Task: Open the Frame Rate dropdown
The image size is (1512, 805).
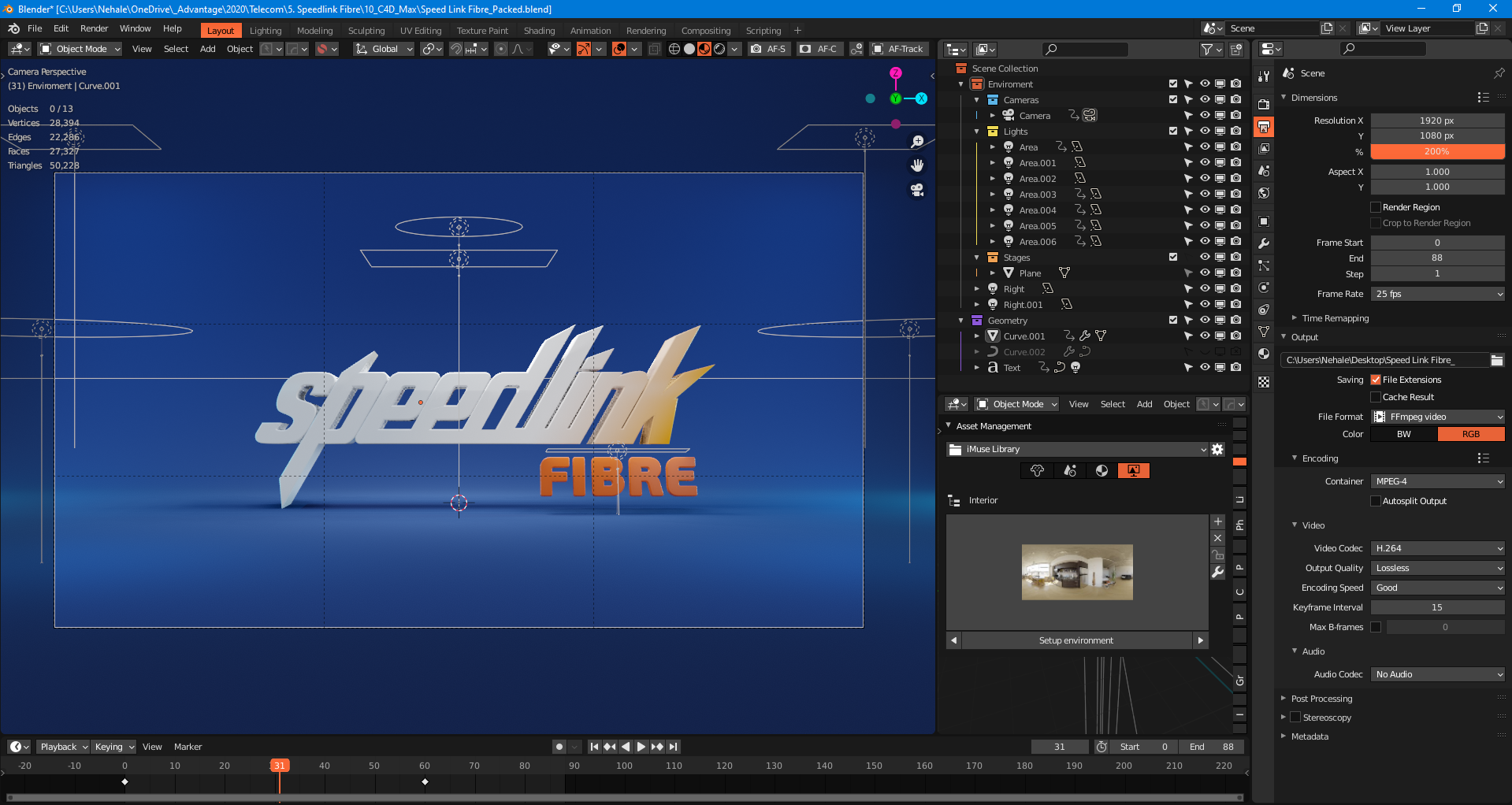Action: pos(1438,294)
